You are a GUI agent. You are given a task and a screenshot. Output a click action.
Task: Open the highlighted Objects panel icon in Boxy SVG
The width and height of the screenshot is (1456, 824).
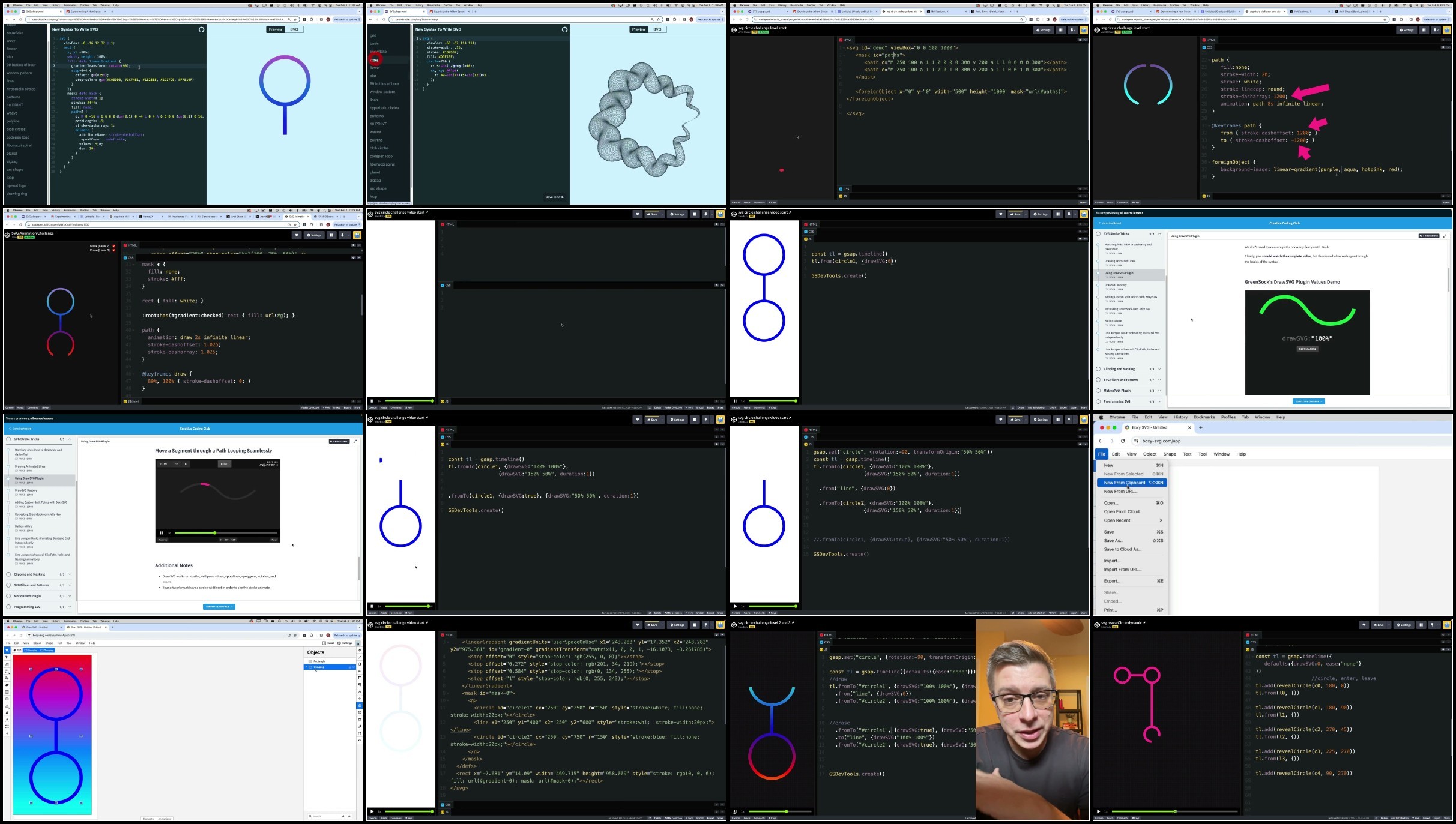(x=360, y=705)
